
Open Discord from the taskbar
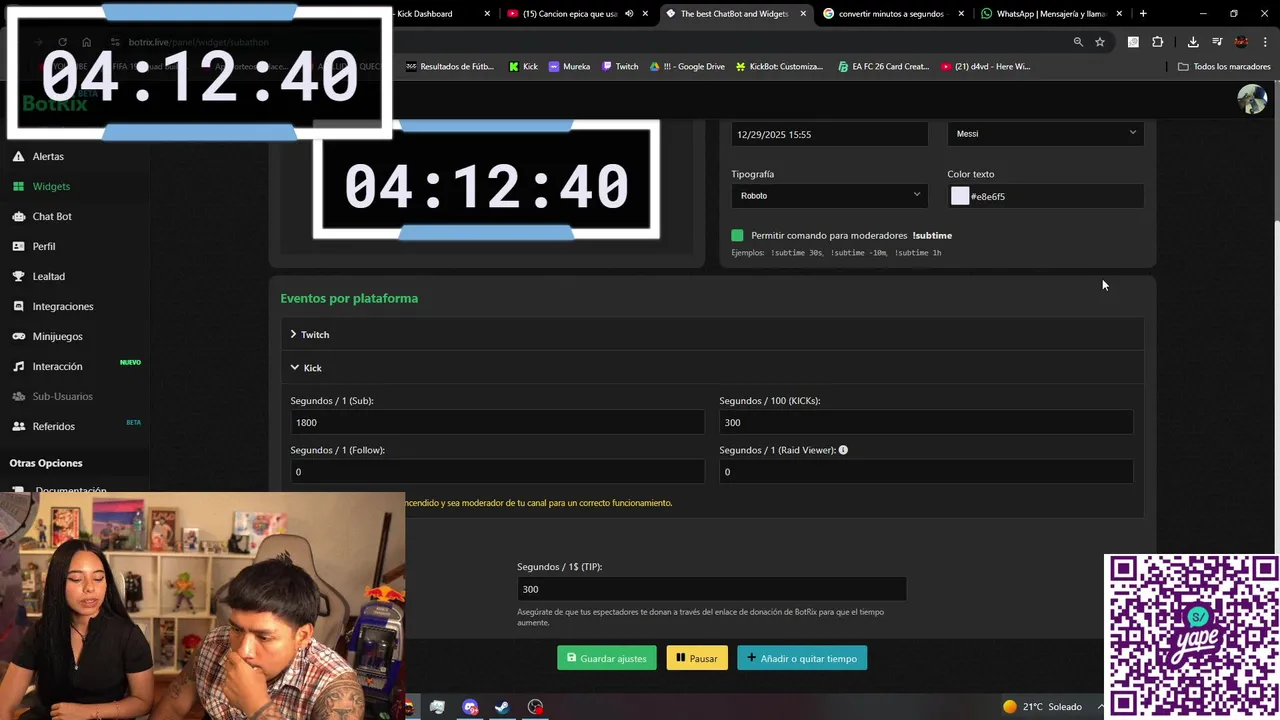pyautogui.click(x=470, y=707)
